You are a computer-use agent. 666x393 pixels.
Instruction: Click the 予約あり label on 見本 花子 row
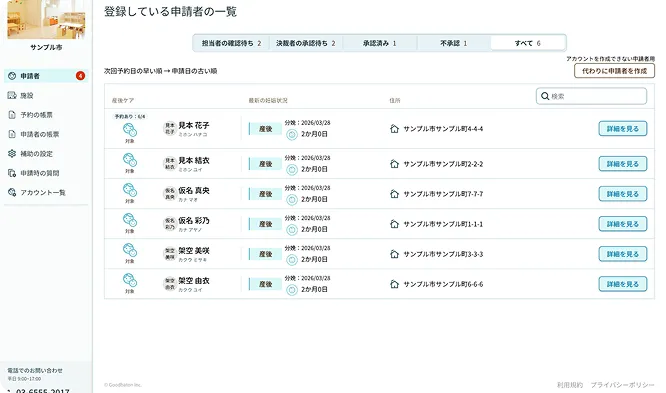pos(130,116)
